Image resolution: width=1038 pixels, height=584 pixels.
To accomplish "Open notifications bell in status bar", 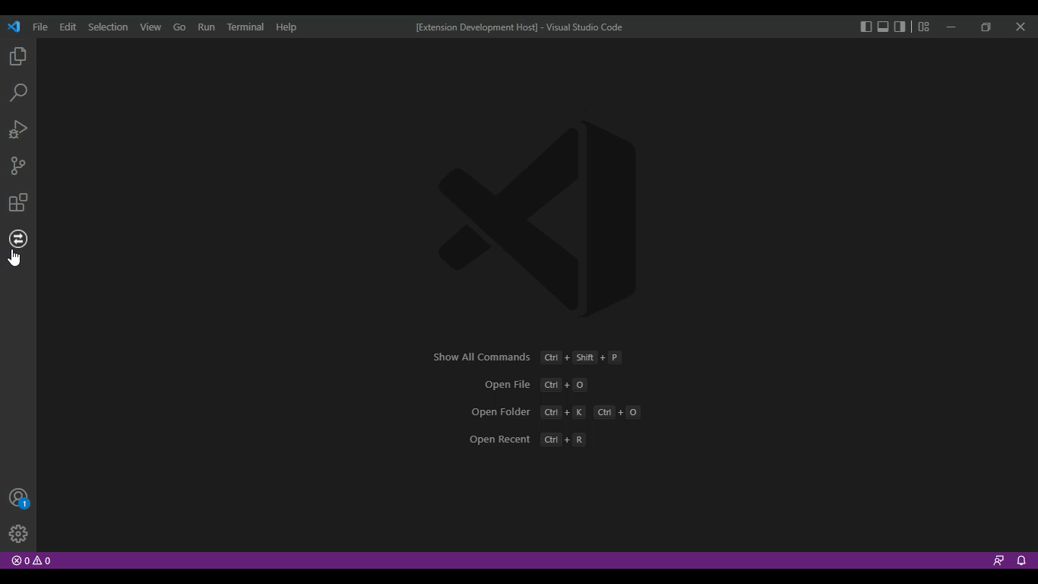I will click(x=1021, y=561).
